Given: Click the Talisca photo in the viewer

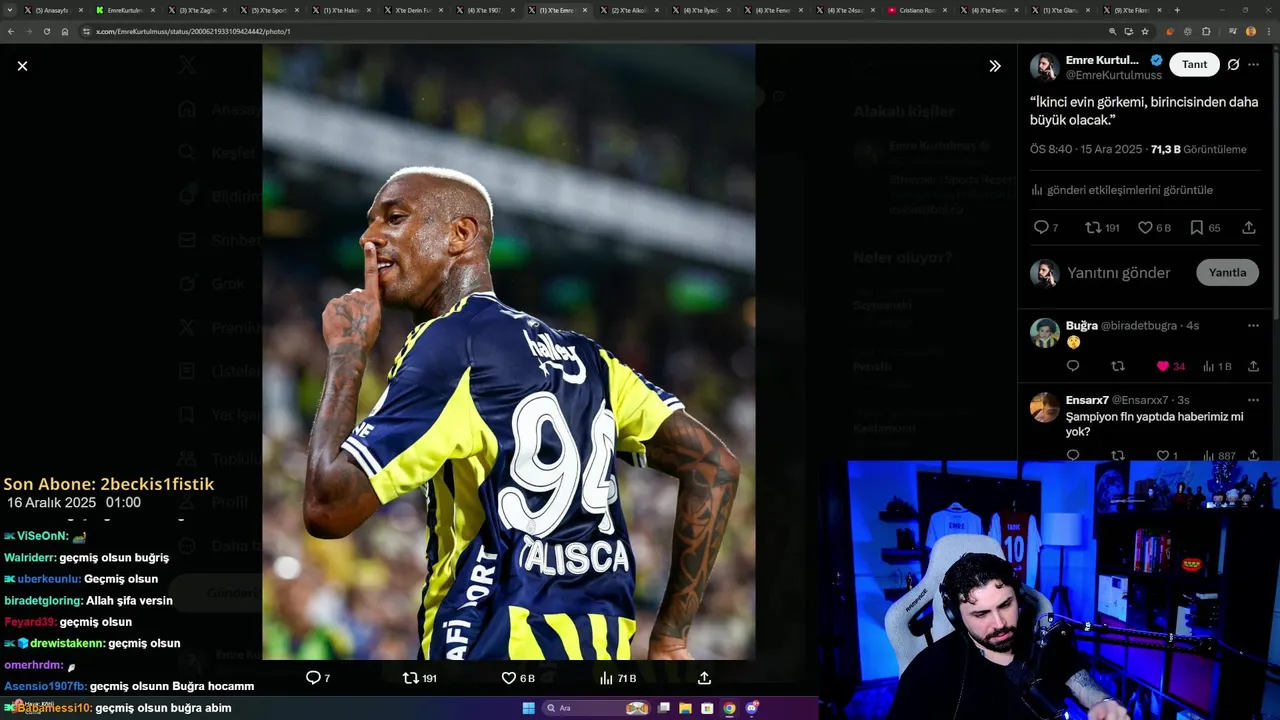Looking at the screenshot, I should [x=508, y=351].
